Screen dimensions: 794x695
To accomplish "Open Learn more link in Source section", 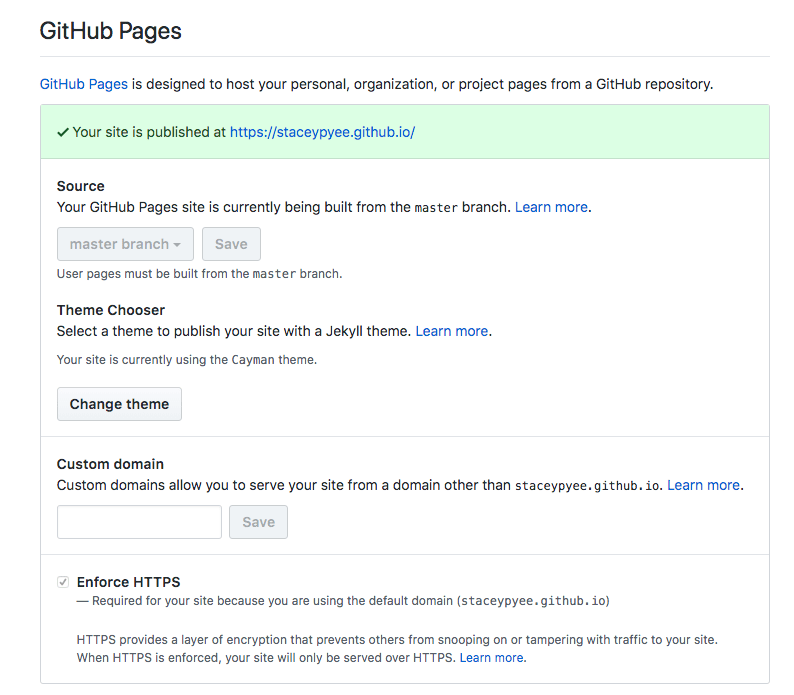I will click(551, 207).
